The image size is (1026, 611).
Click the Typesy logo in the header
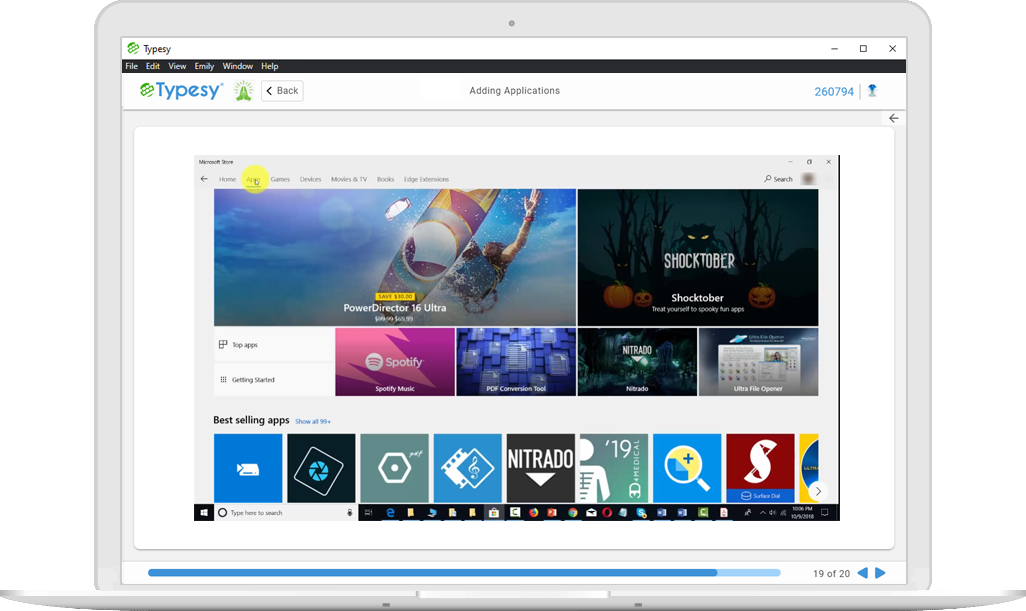tap(181, 90)
